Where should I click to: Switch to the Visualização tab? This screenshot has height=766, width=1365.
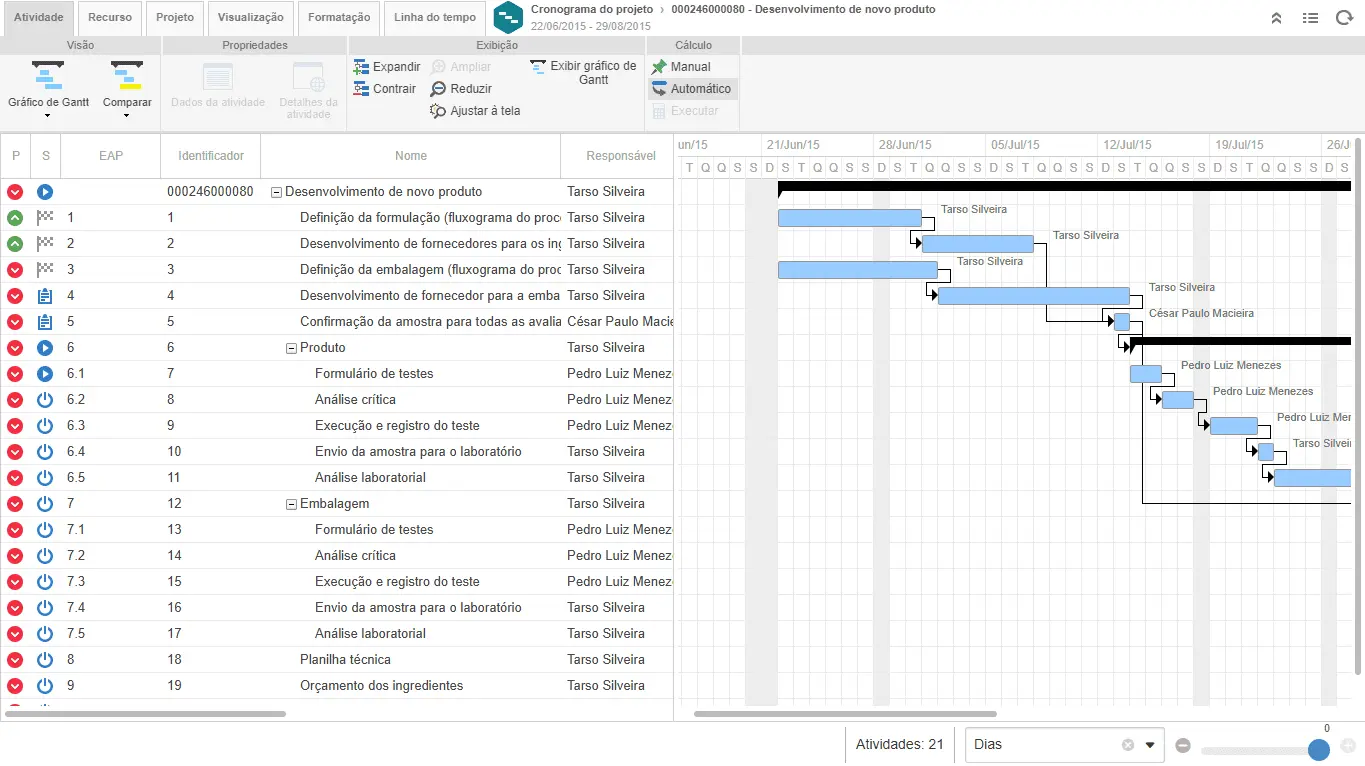(251, 18)
